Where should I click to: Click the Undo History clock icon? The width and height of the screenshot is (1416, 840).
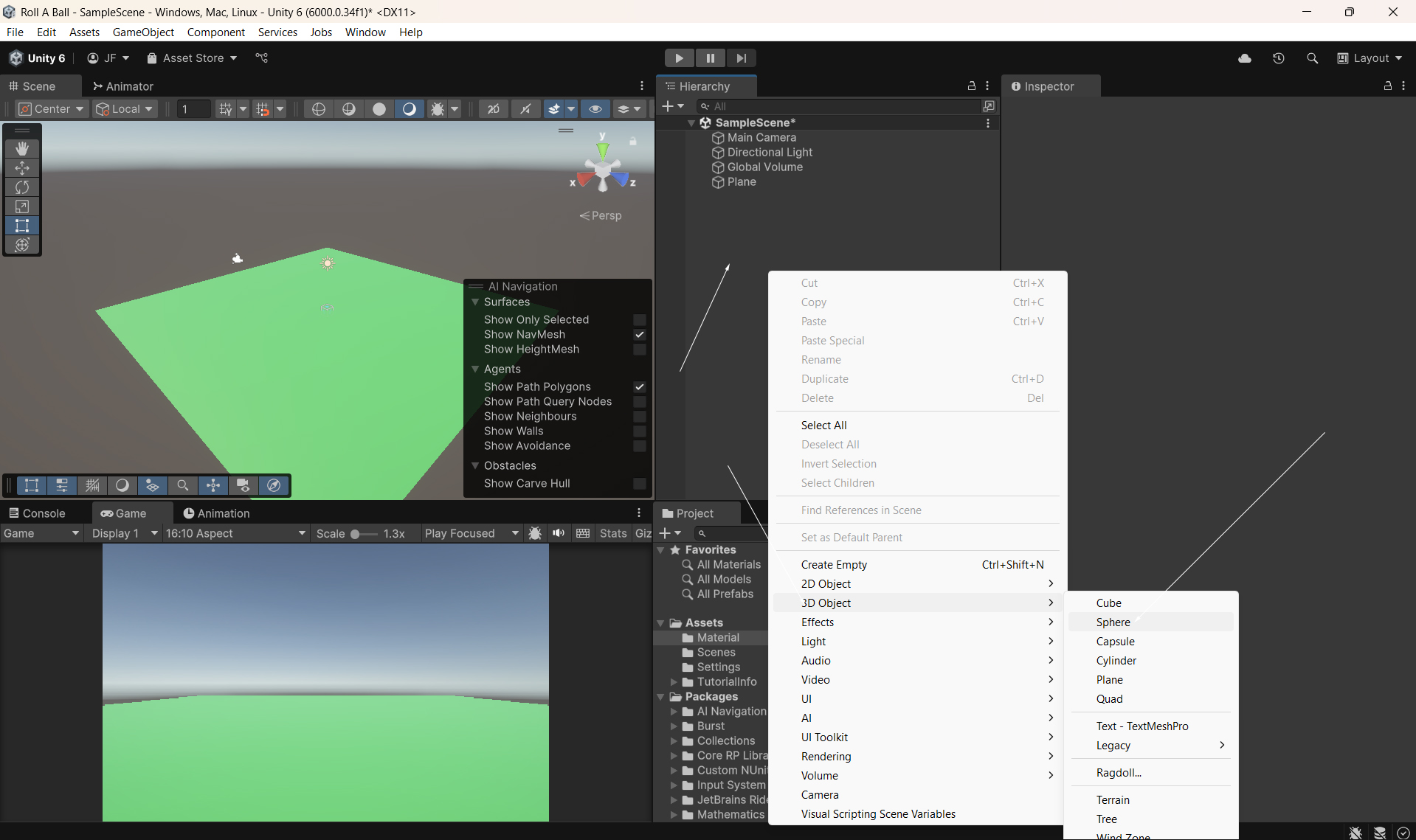click(1279, 58)
